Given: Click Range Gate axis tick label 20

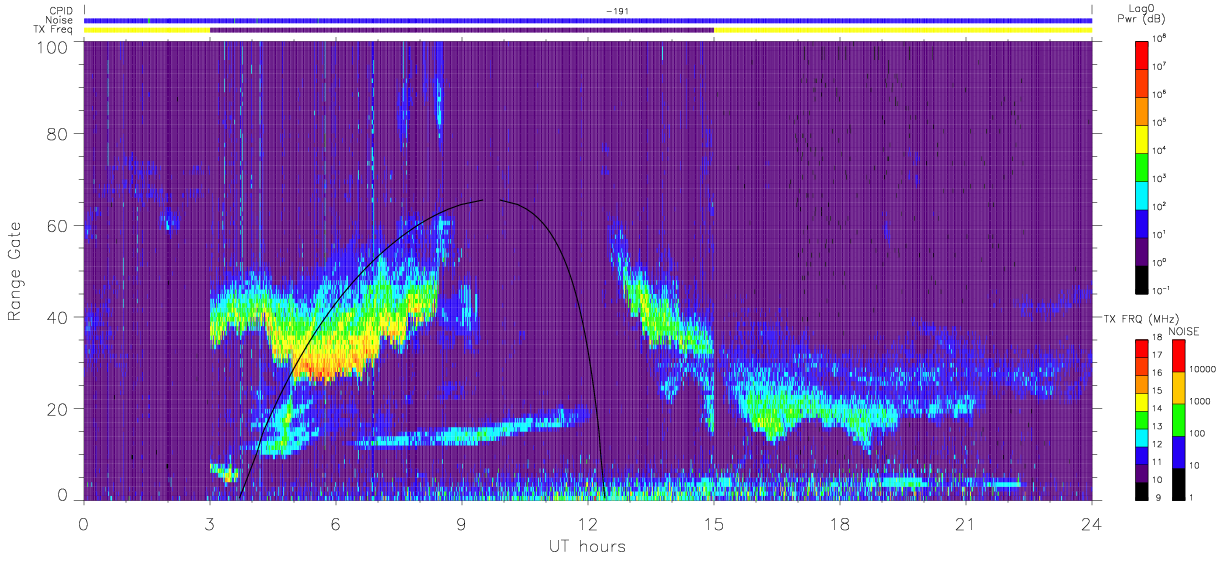Looking at the screenshot, I should tap(57, 409).
